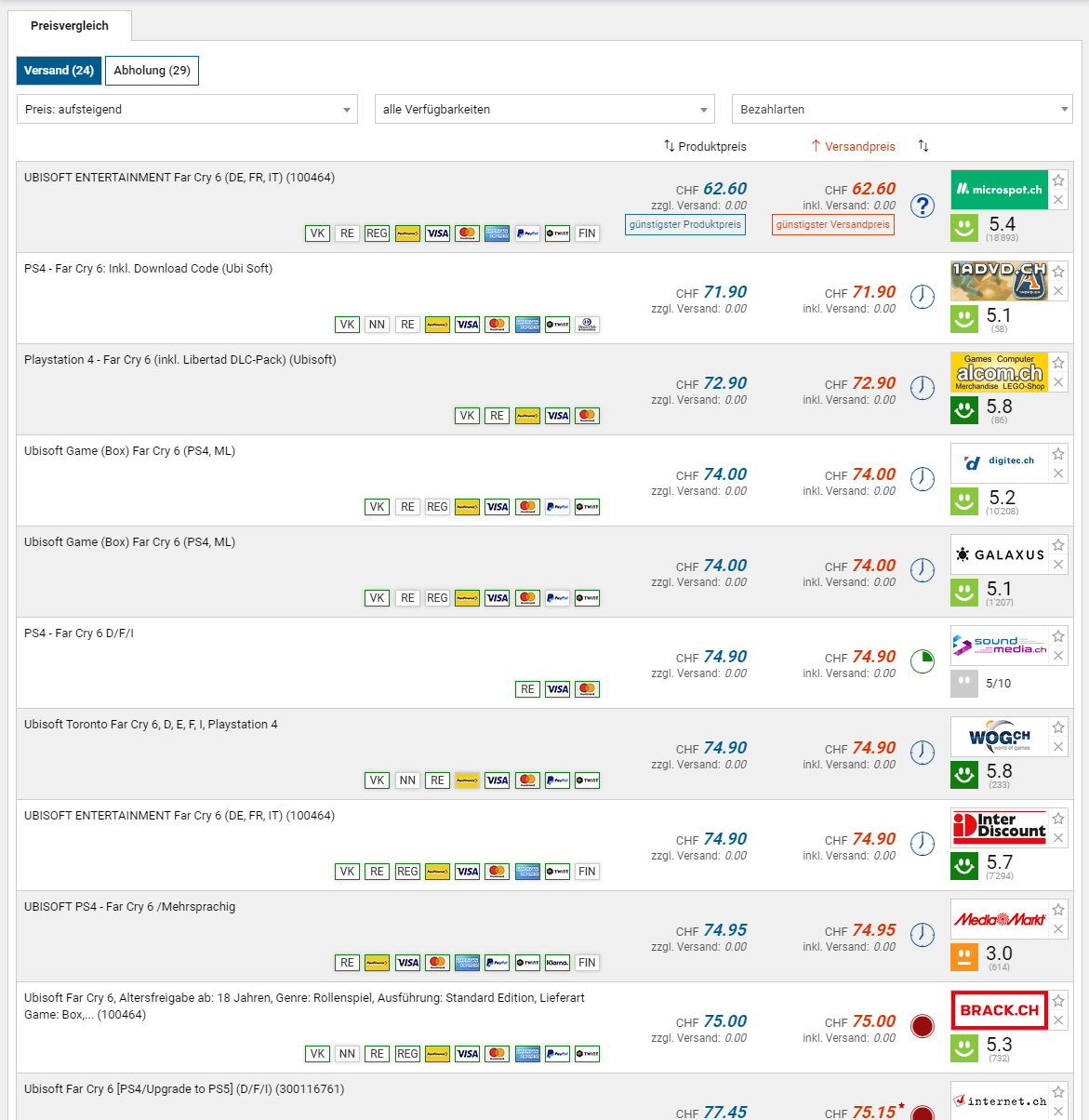Select the Preisvergleich tab

point(70,26)
